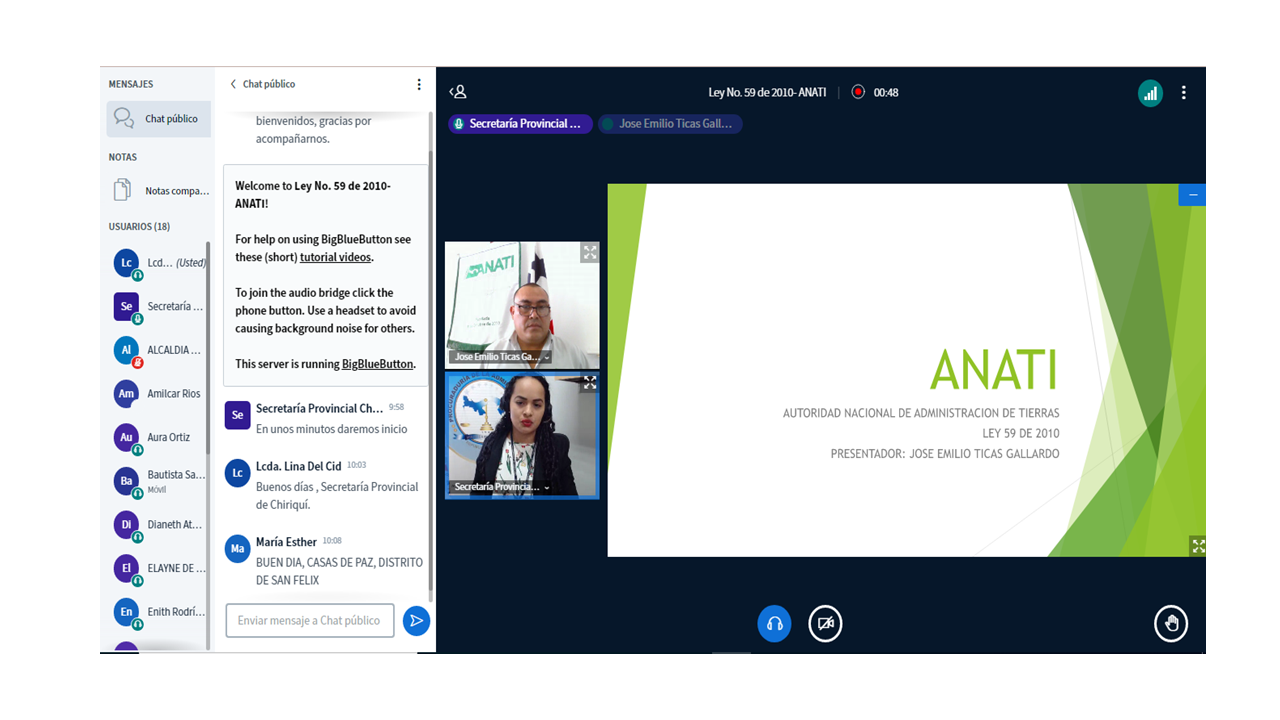Fullscreen Jose Emilio Ticas webcam
Image resolution: width=1280 pixels, height=720 pixels.
[590, 253]
